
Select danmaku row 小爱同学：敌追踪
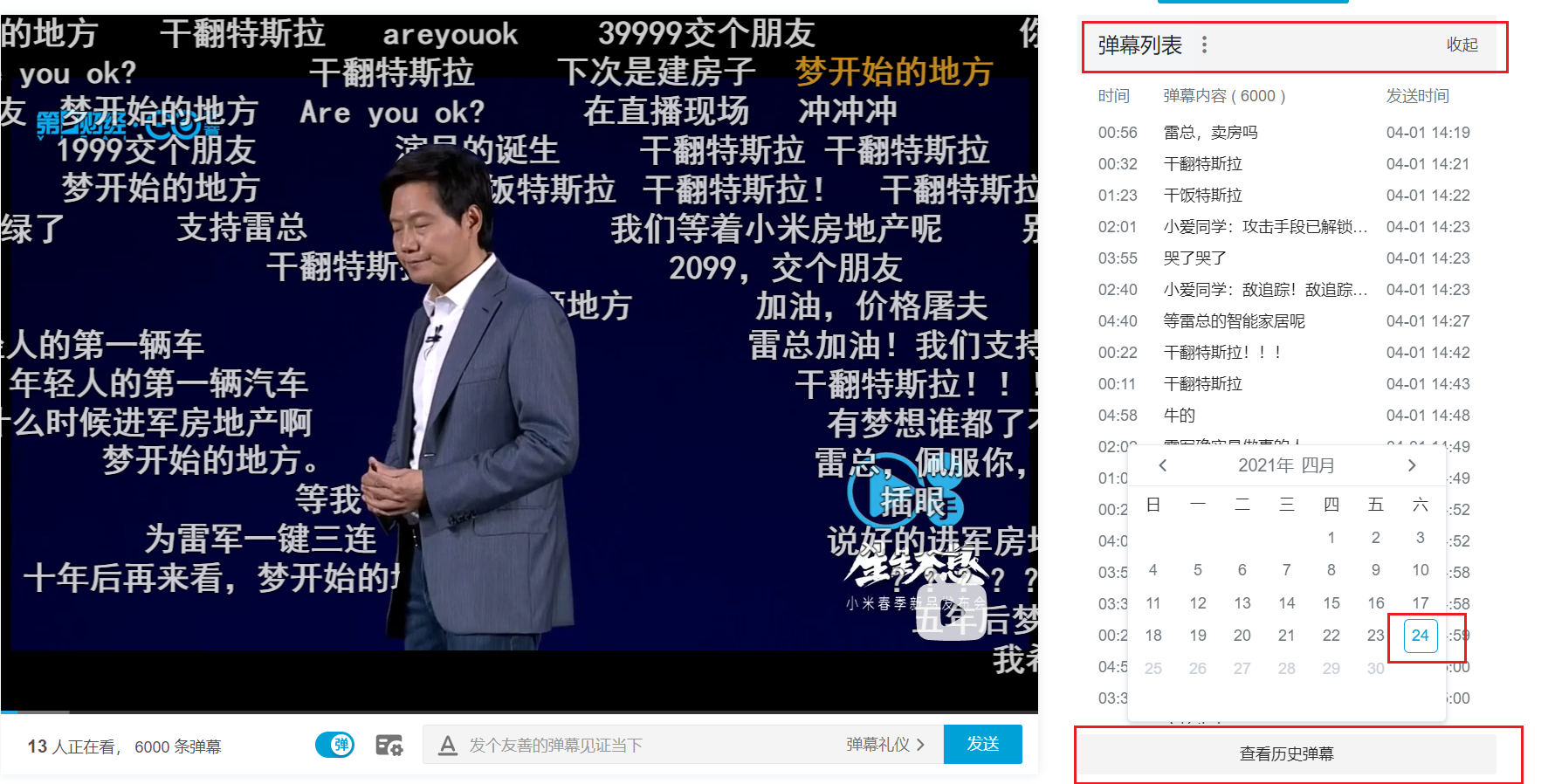1286,290
